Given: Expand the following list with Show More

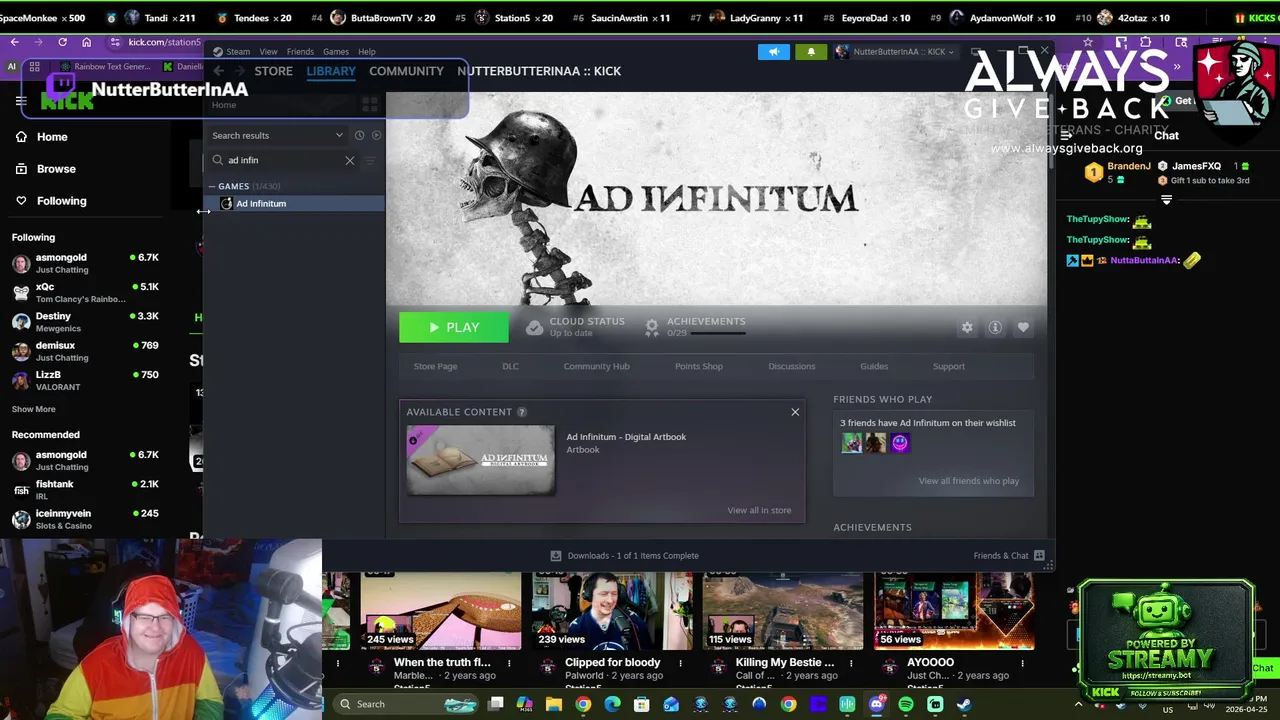Looking at the screenshot, I should 34,409.
